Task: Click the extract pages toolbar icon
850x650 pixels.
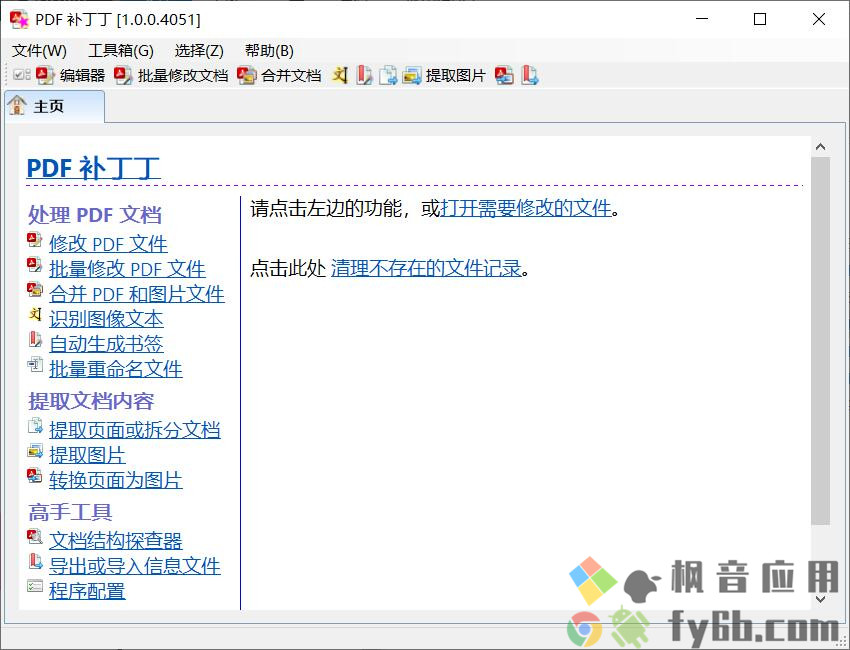Action: point(388,75)
